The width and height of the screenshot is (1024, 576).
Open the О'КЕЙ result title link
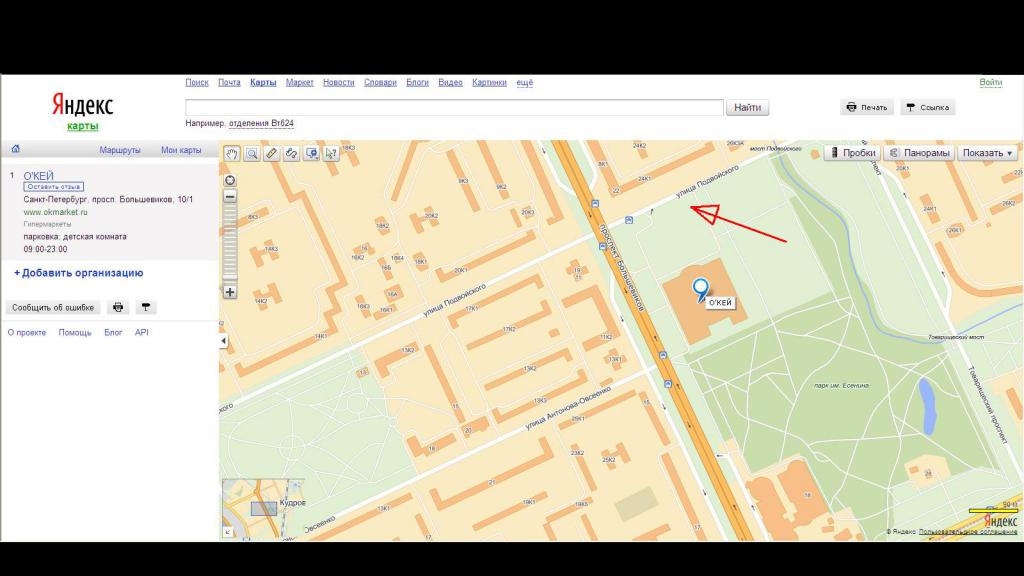coord(39,176)
